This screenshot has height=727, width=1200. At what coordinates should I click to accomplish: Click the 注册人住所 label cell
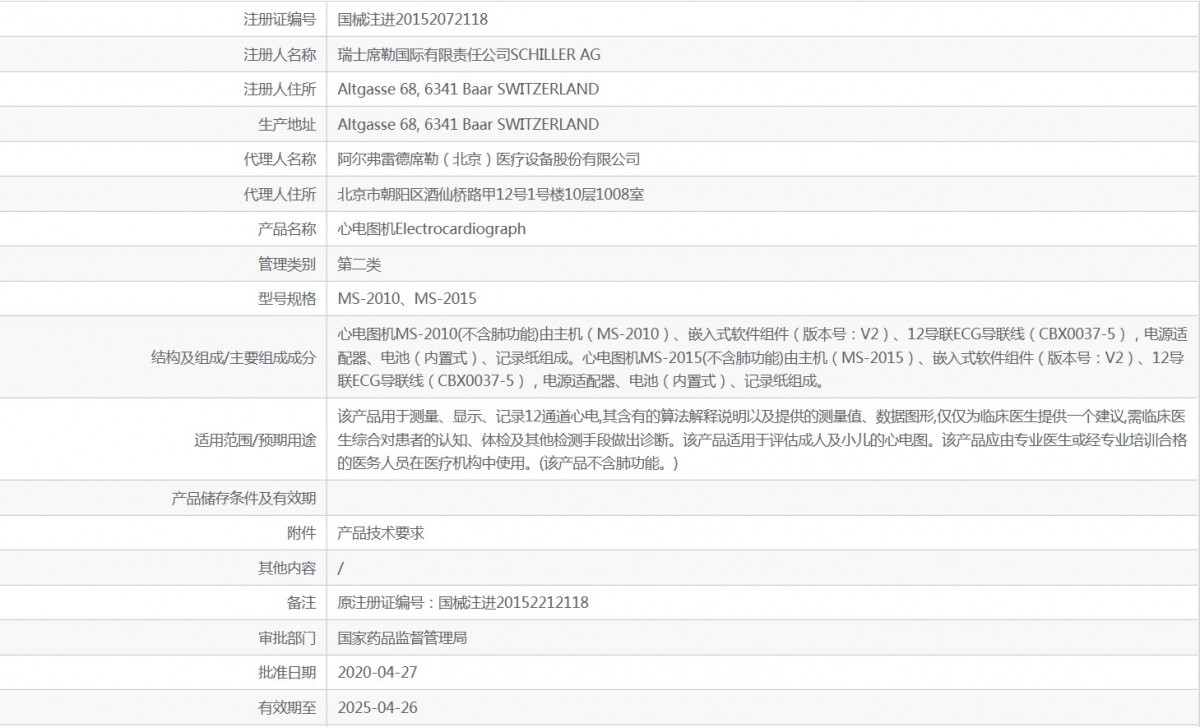click(280, 89)
